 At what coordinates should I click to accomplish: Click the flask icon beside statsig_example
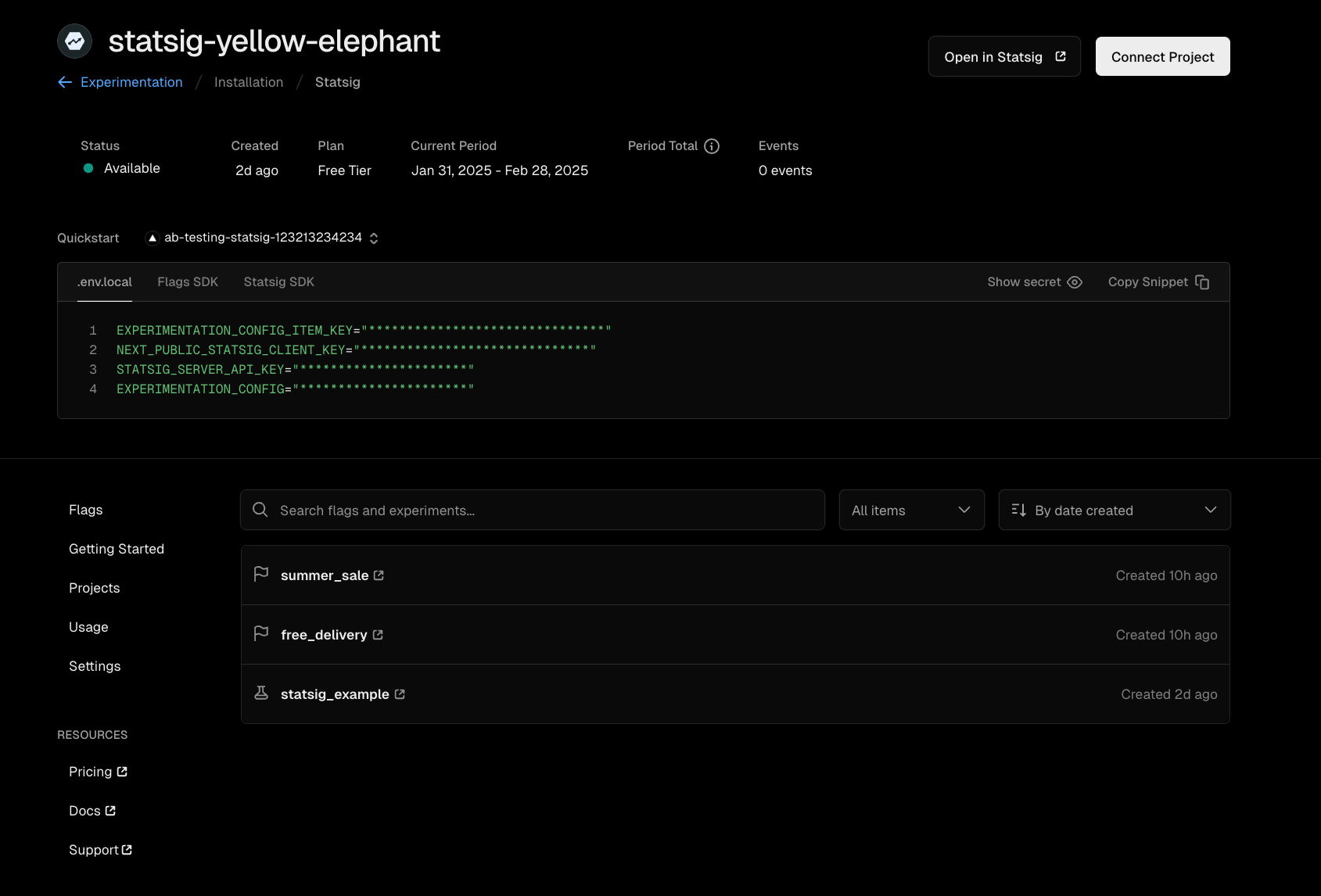click(261, 693)
